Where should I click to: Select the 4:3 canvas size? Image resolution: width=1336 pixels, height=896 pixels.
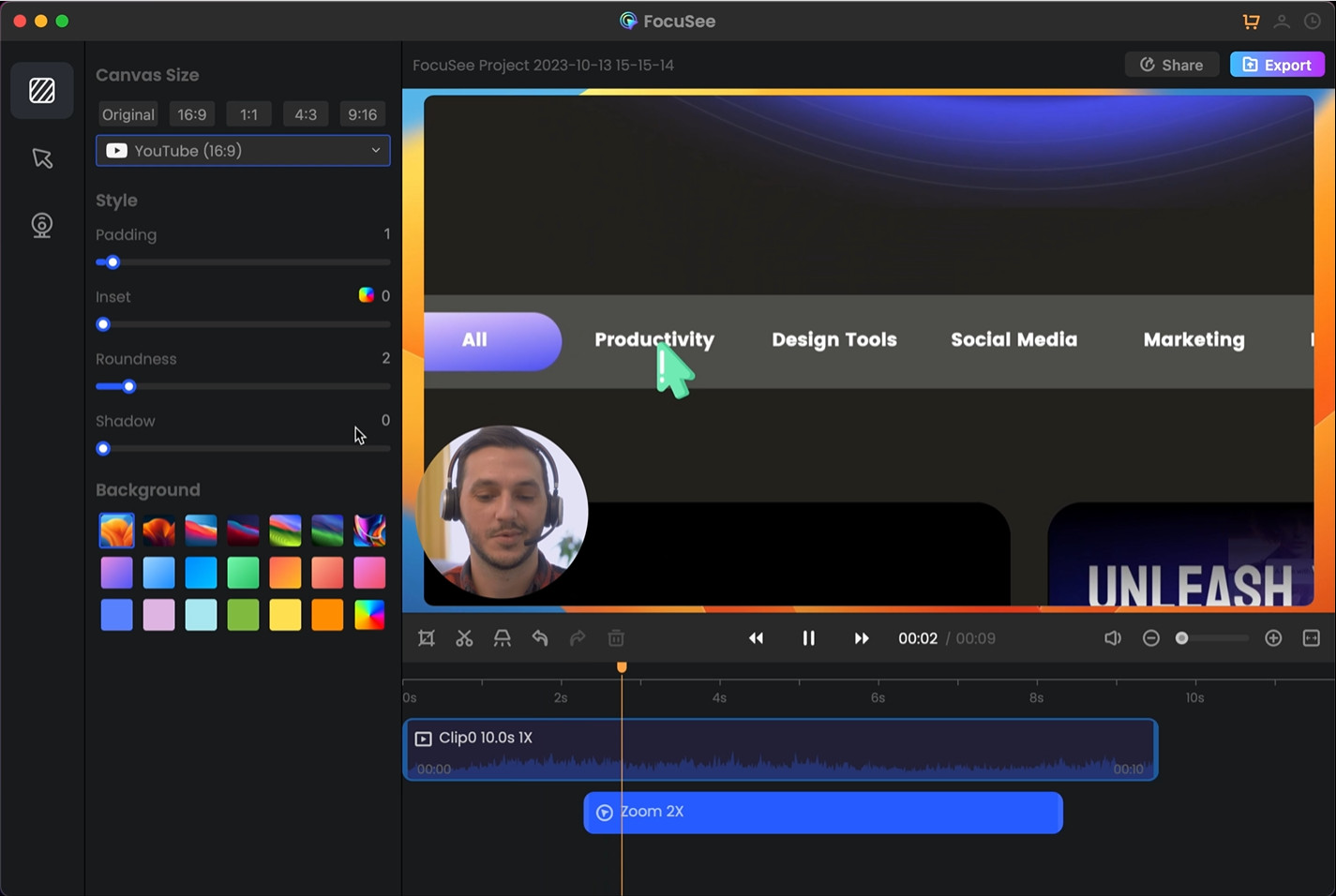click(x=306, y=114)
